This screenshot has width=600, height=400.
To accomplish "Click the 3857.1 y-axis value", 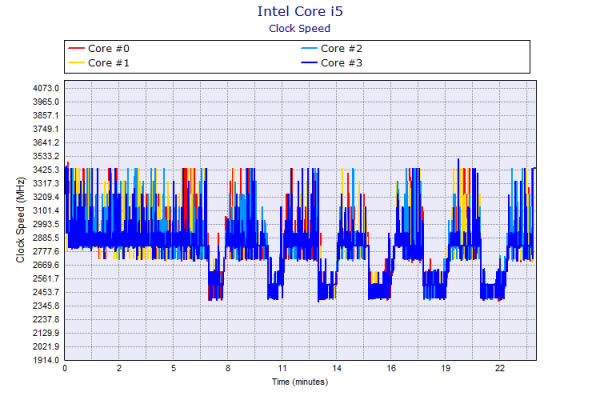I will click(46, 116).
